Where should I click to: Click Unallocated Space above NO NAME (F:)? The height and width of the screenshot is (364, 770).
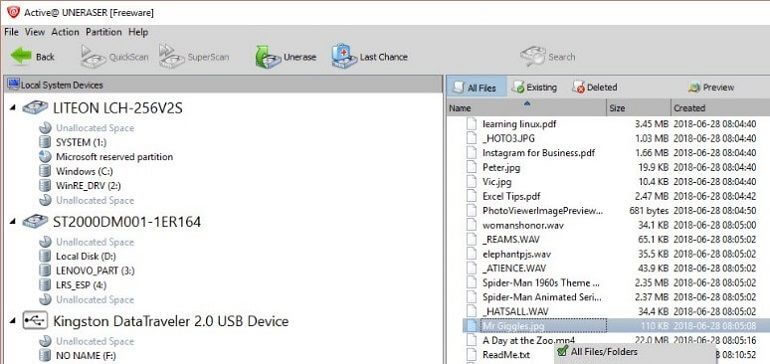(x=94, y=341)
